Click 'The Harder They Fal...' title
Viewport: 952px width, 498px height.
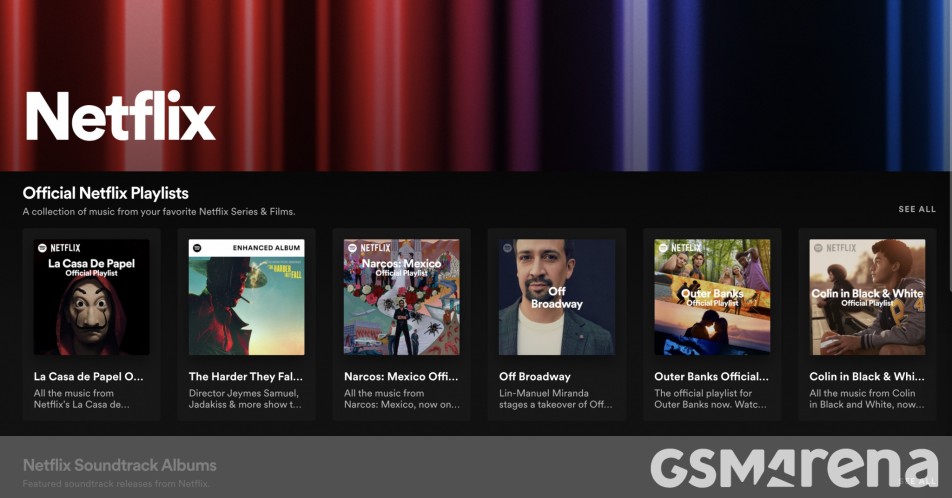(x=245, y=377)
